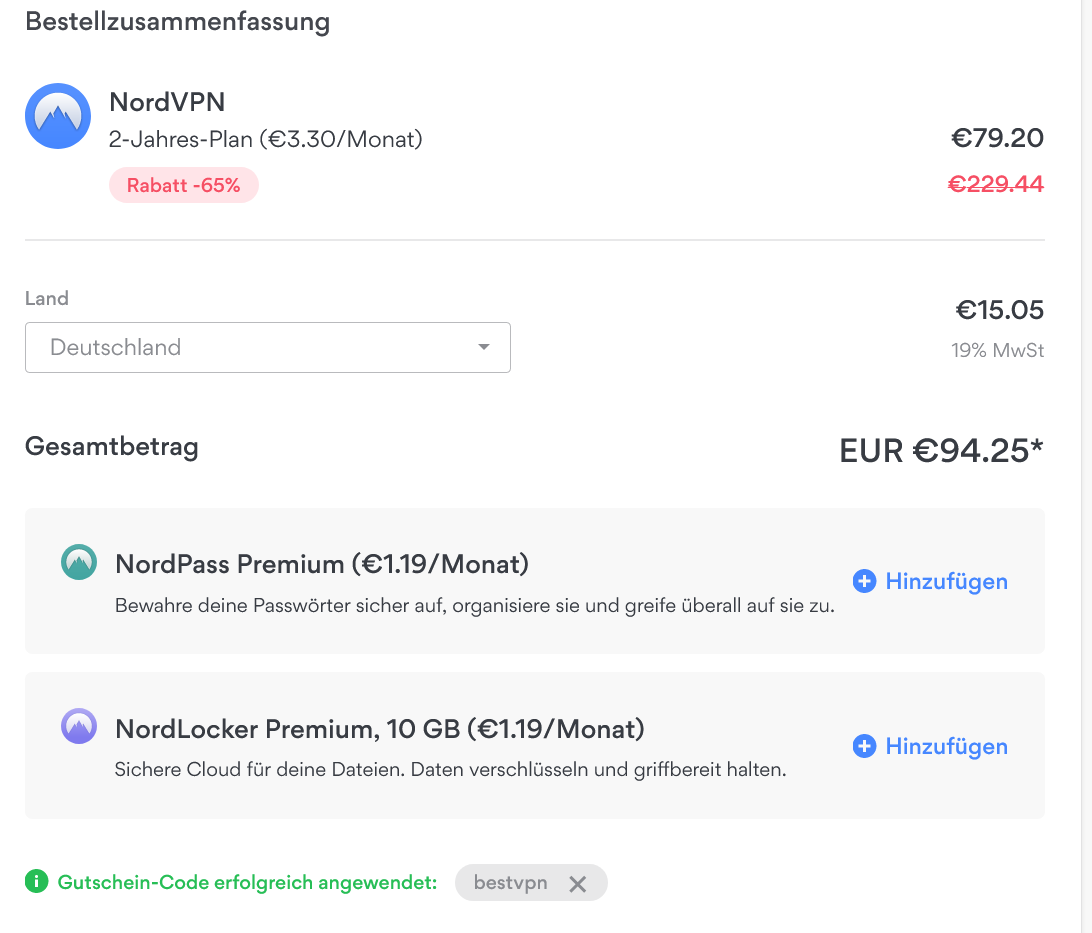This screenshot has height=933, width=1092.
Task: Click the Rabatt -65% discount badge
Action: point(184,185)
